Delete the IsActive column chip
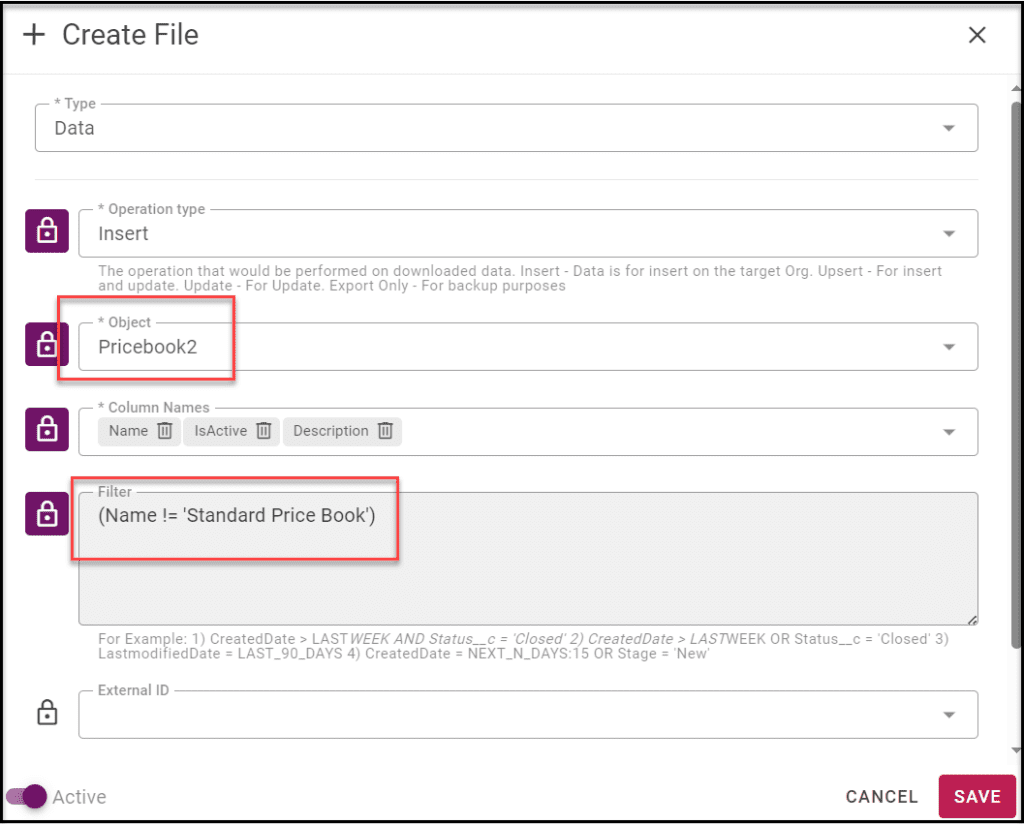Viewport: 1024px width, 824px height. (x=263, y=431)
